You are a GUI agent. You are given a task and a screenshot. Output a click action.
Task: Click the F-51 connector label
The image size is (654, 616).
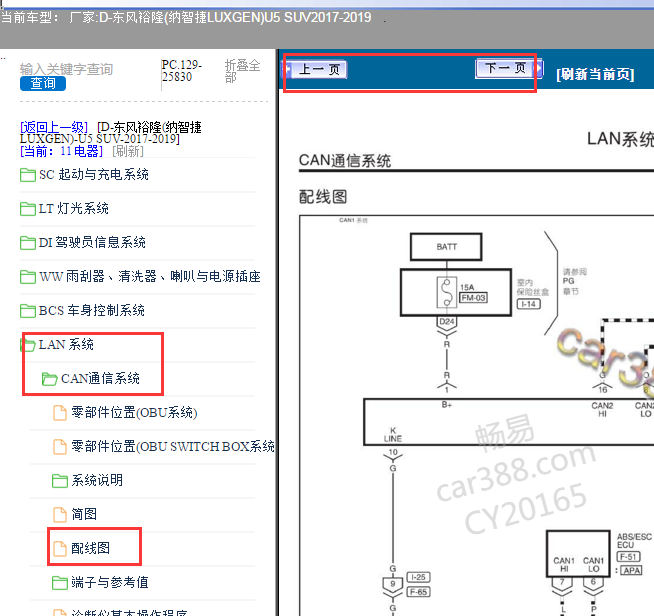pos(628,557)
